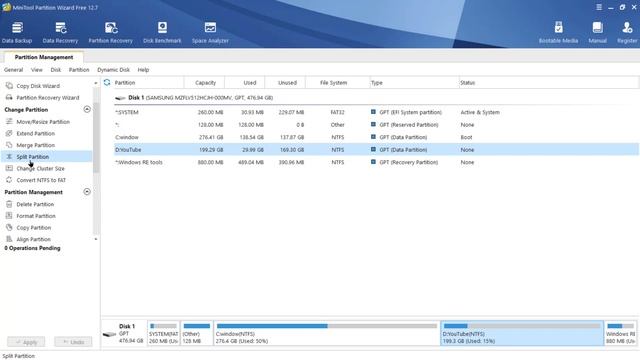Select the Partition Management tab
Screen dimensions: 640x360
click(44, 57)
